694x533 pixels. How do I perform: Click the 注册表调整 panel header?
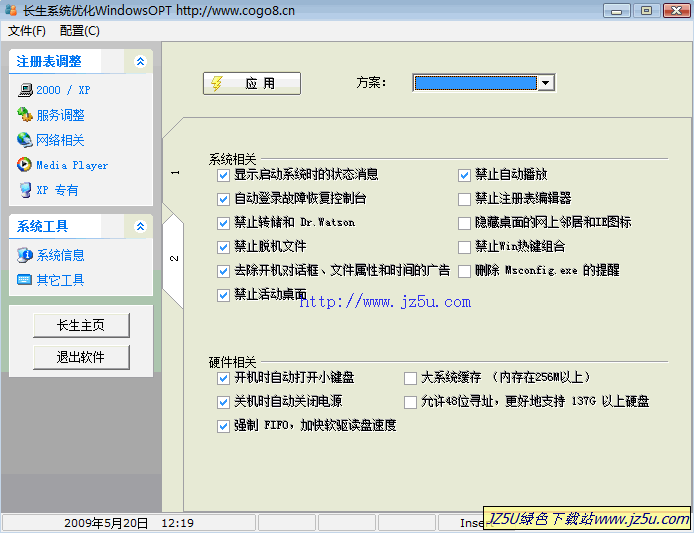tap(81, 61)
